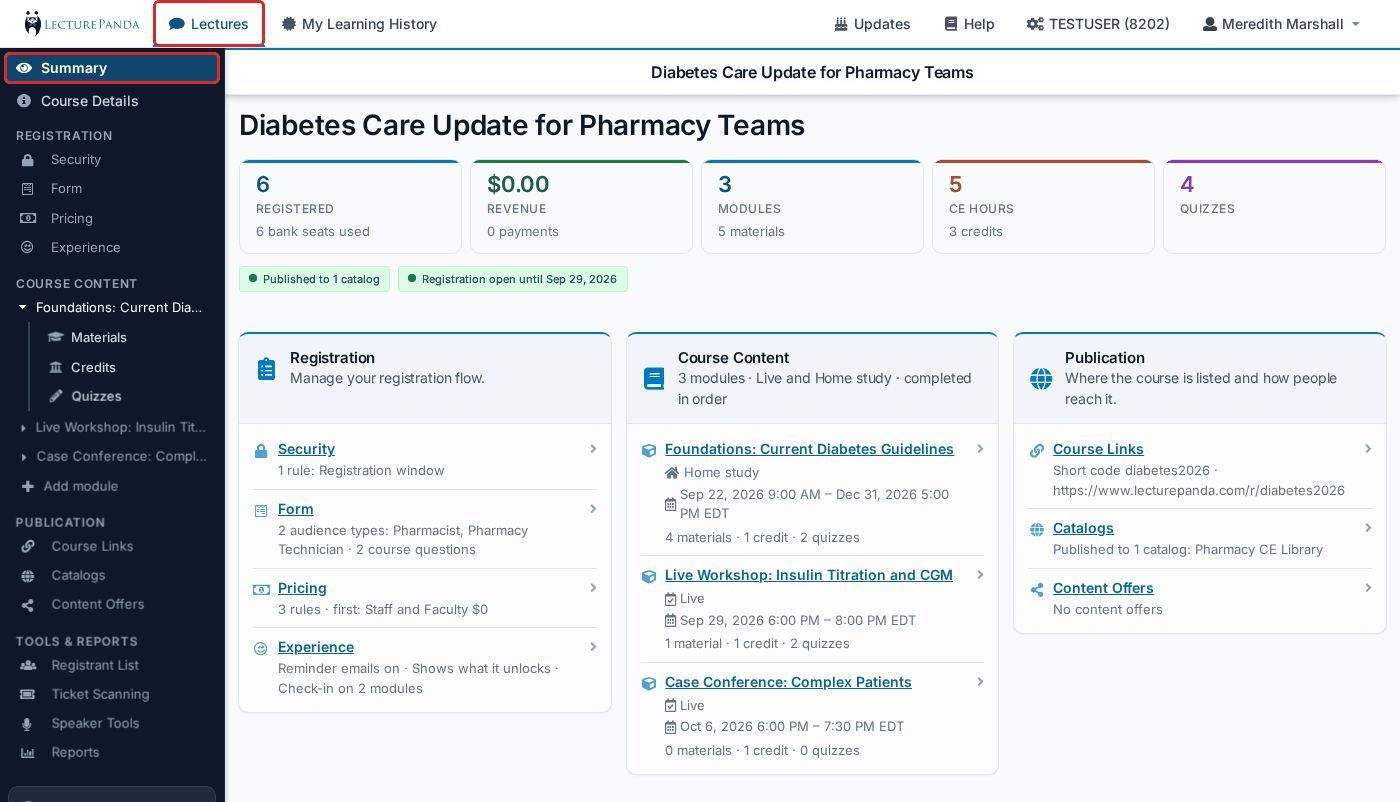Image resolution: width=1400 pixels, height=802 pixels.
Task: Click the globe icon beside sidebar Catalogs
Action: (x=28, y=576)
